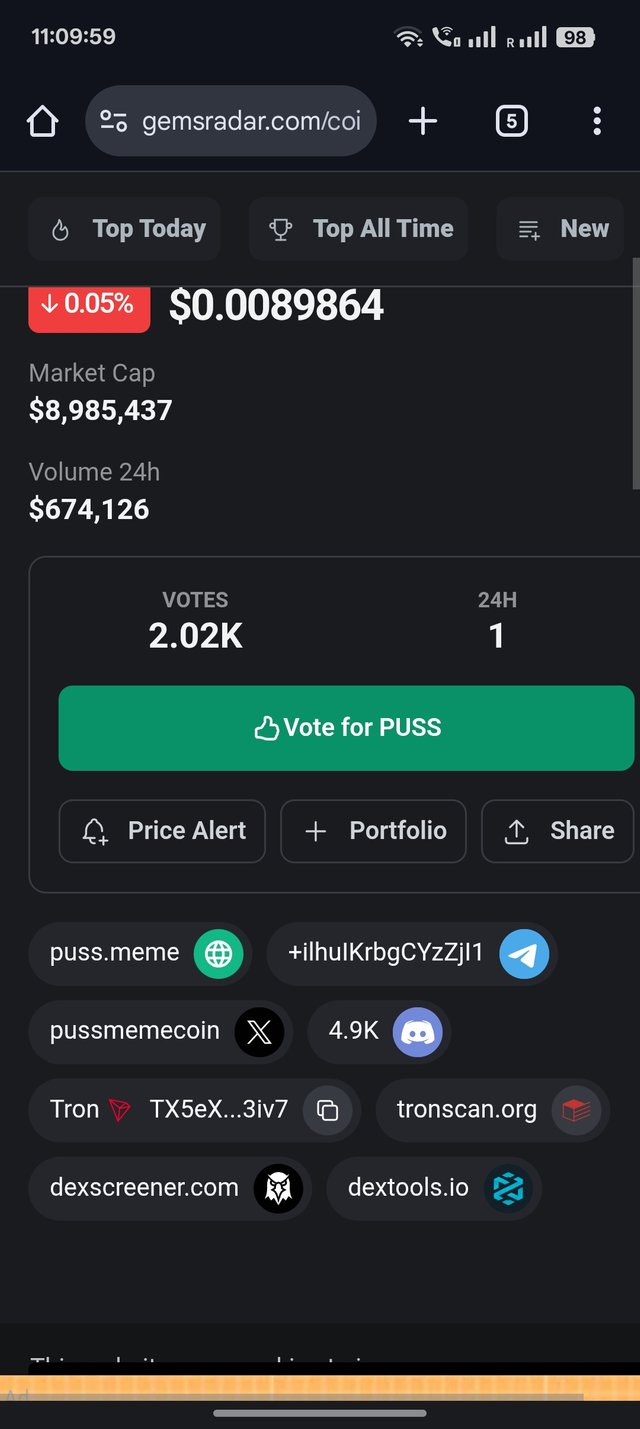Screen dimensions: 640x1429
Task: Open the dextools.io link
Action: pos(434,1188)
